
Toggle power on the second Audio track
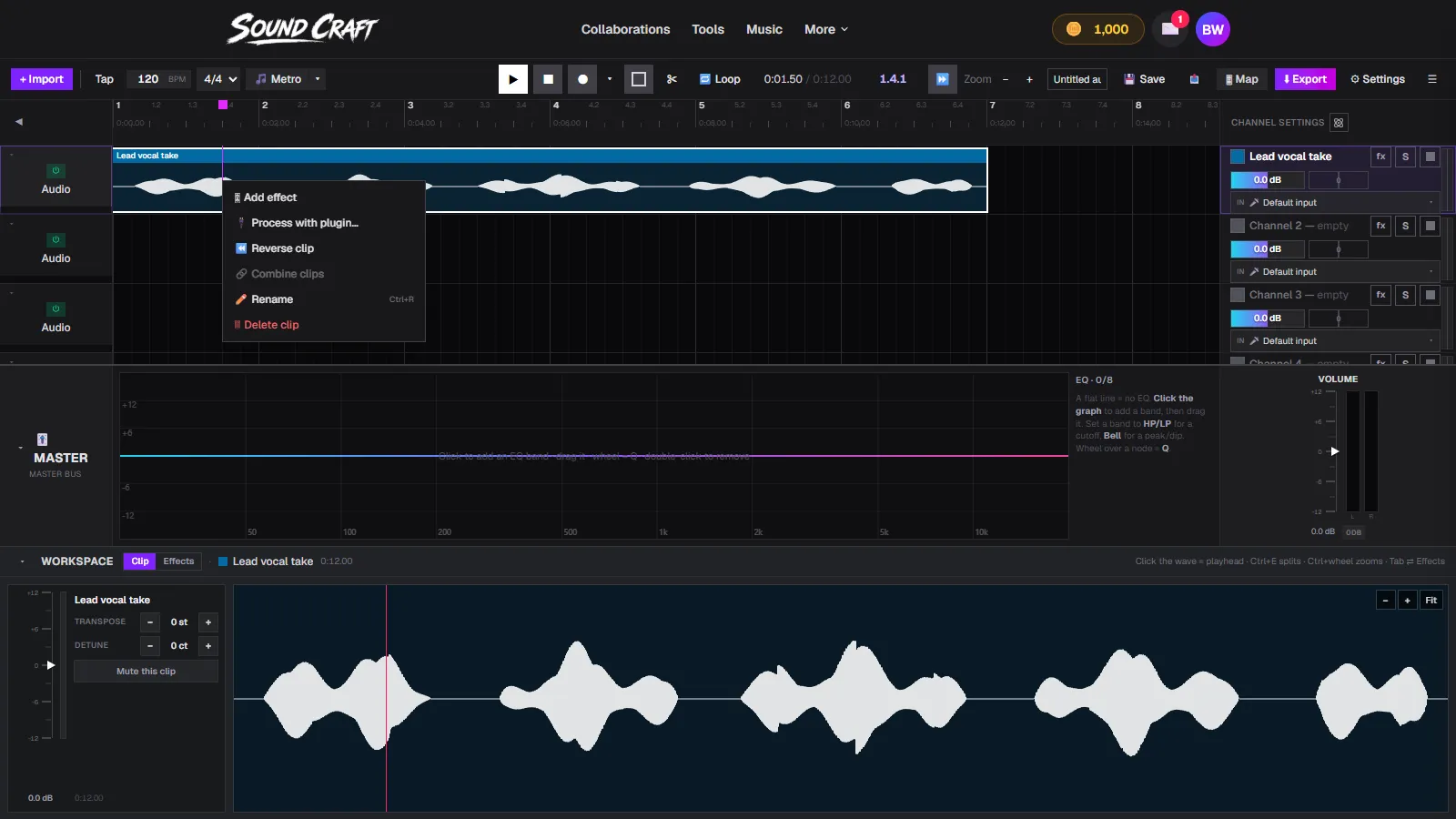pyautogui.click(x=56, y=240)
